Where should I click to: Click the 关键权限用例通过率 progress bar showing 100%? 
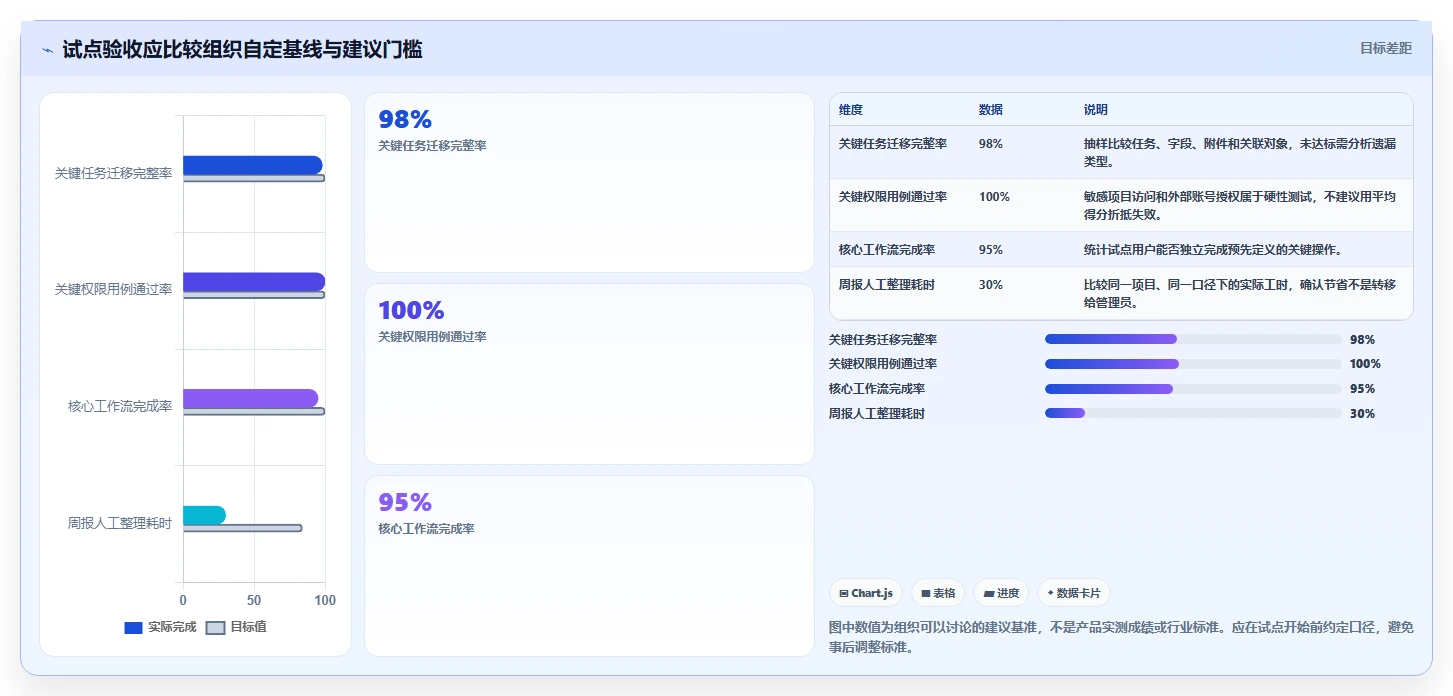coord(1193,364)
